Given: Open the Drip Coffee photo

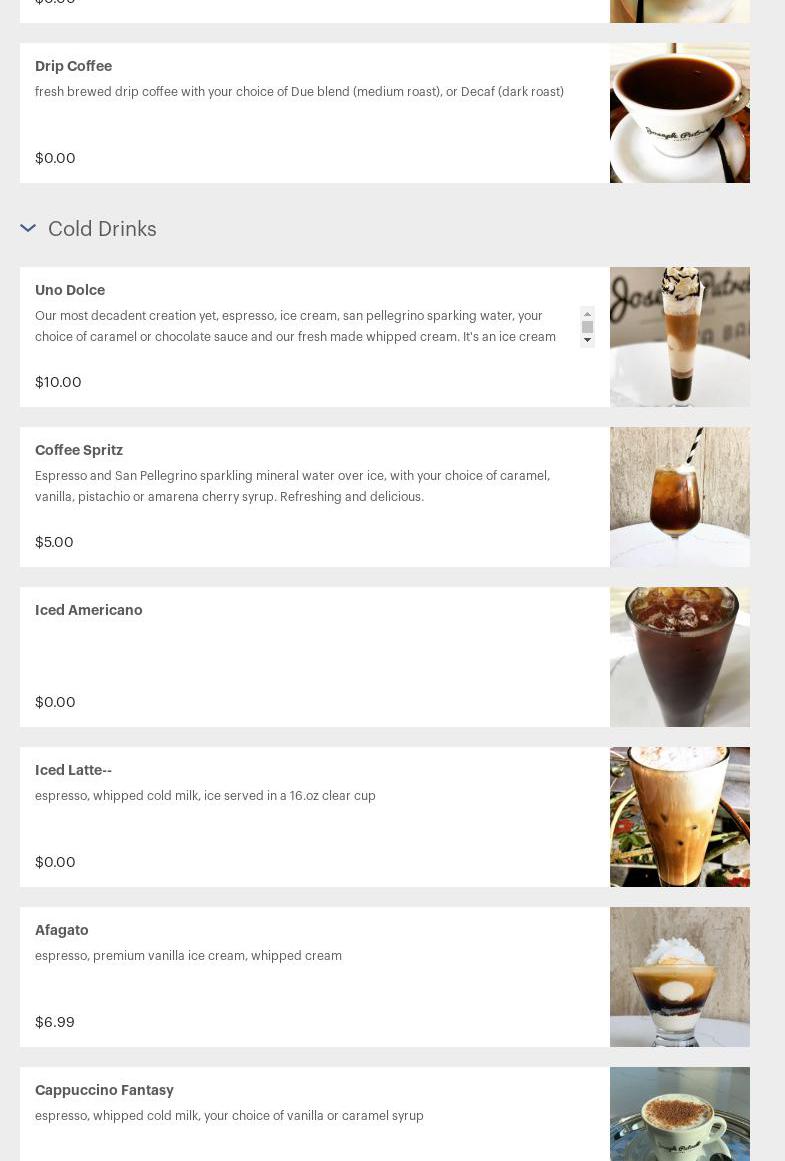Looking at the screenshot, I should (679, 113).
